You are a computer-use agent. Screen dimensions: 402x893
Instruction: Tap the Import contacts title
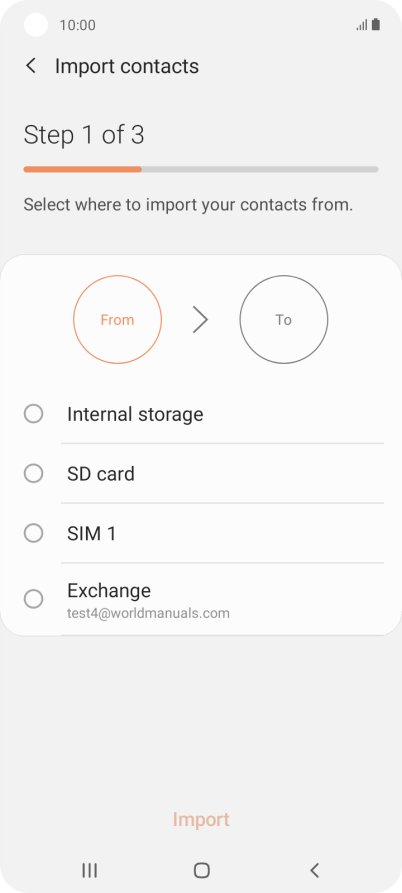point(127,66)
